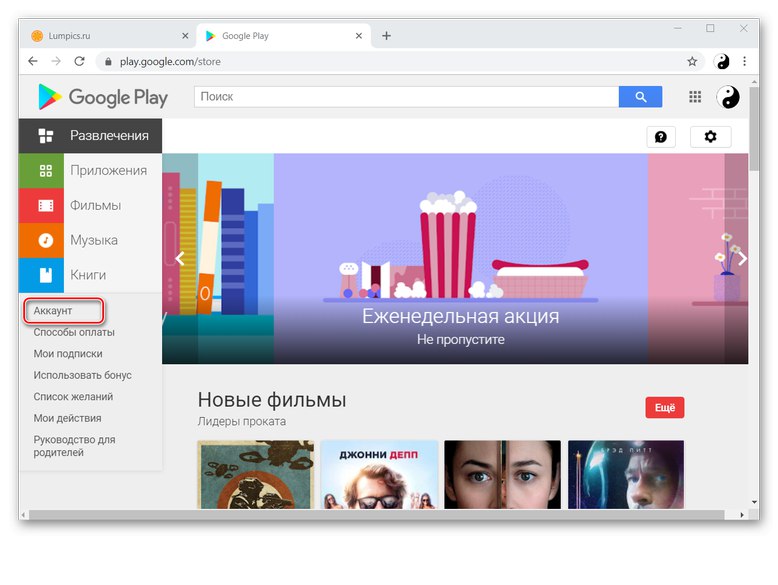
Task: Click the vertical scrollbar thumb
Action: click(x=754, y=129)
